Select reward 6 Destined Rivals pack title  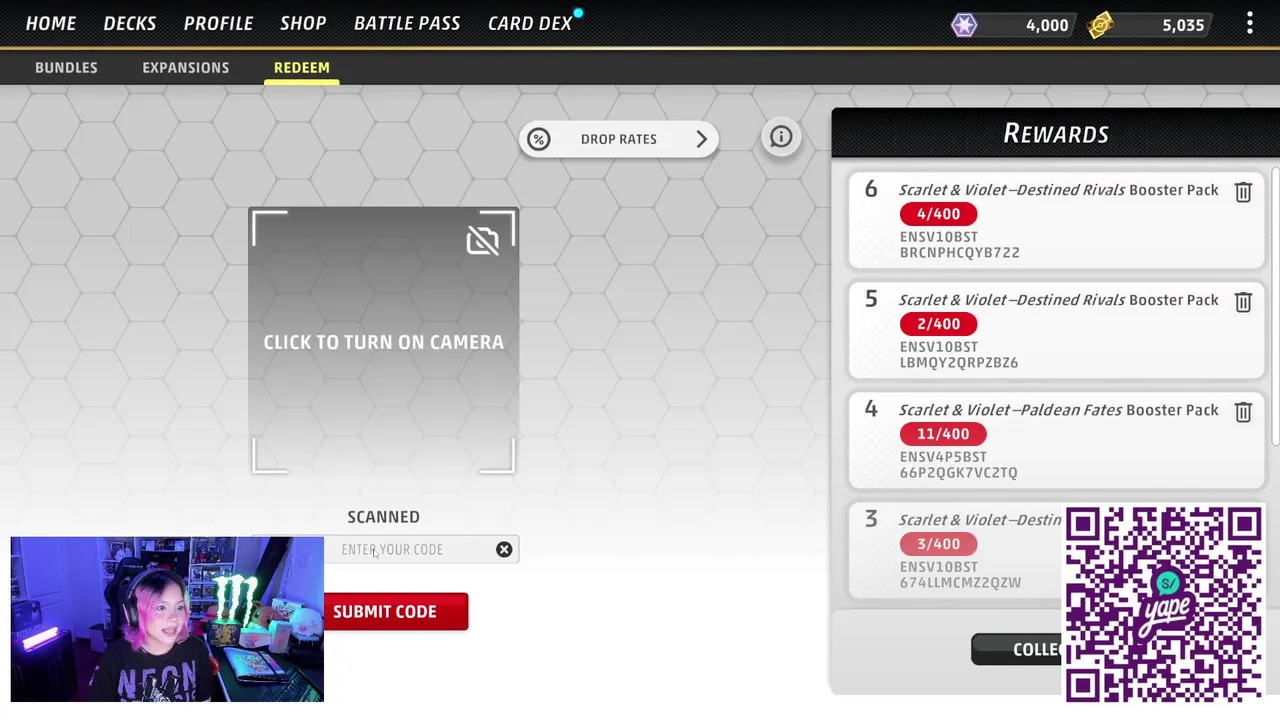tap(1058, 190)
